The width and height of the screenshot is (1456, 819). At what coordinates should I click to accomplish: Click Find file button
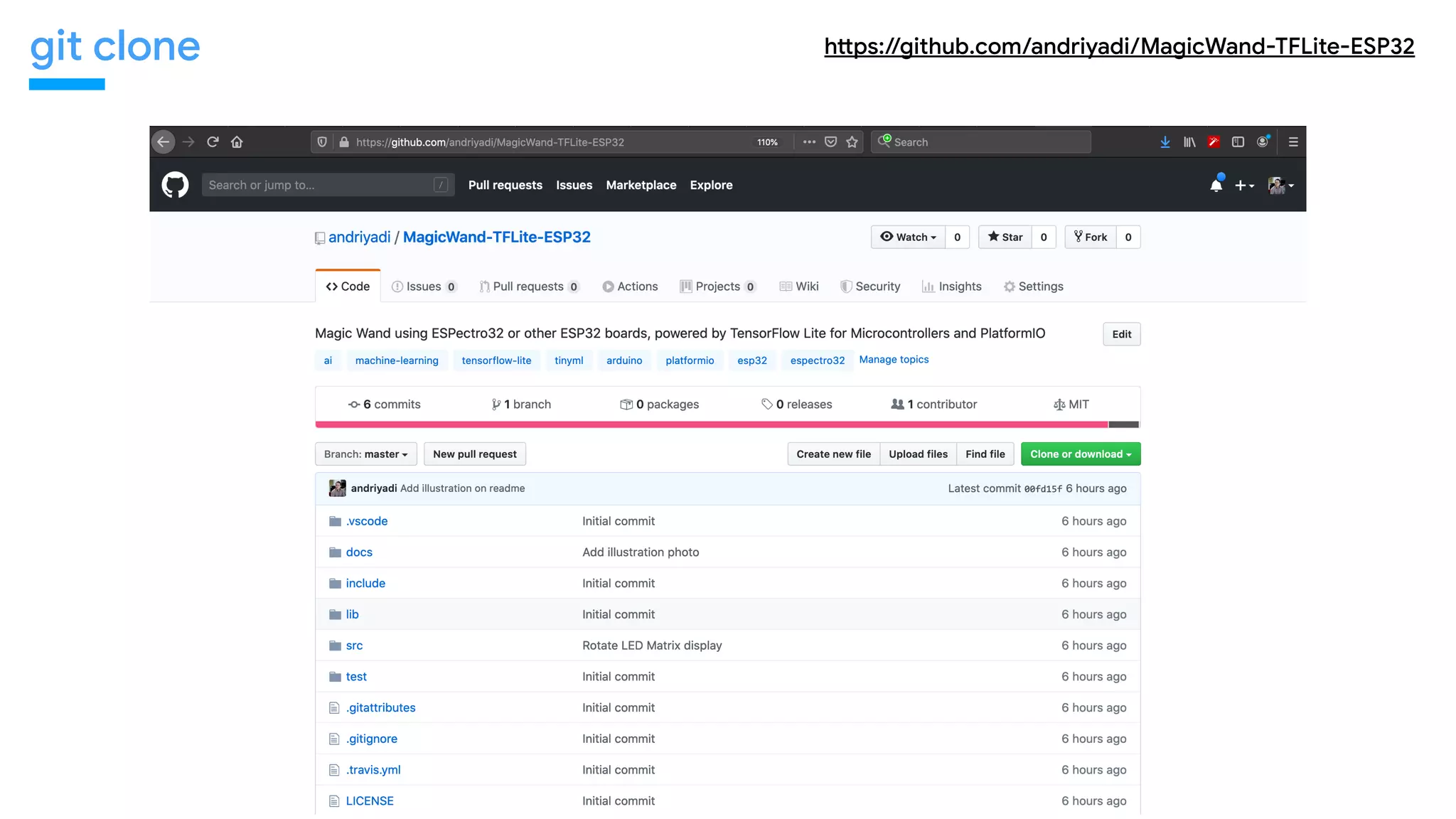coord(985,454)
